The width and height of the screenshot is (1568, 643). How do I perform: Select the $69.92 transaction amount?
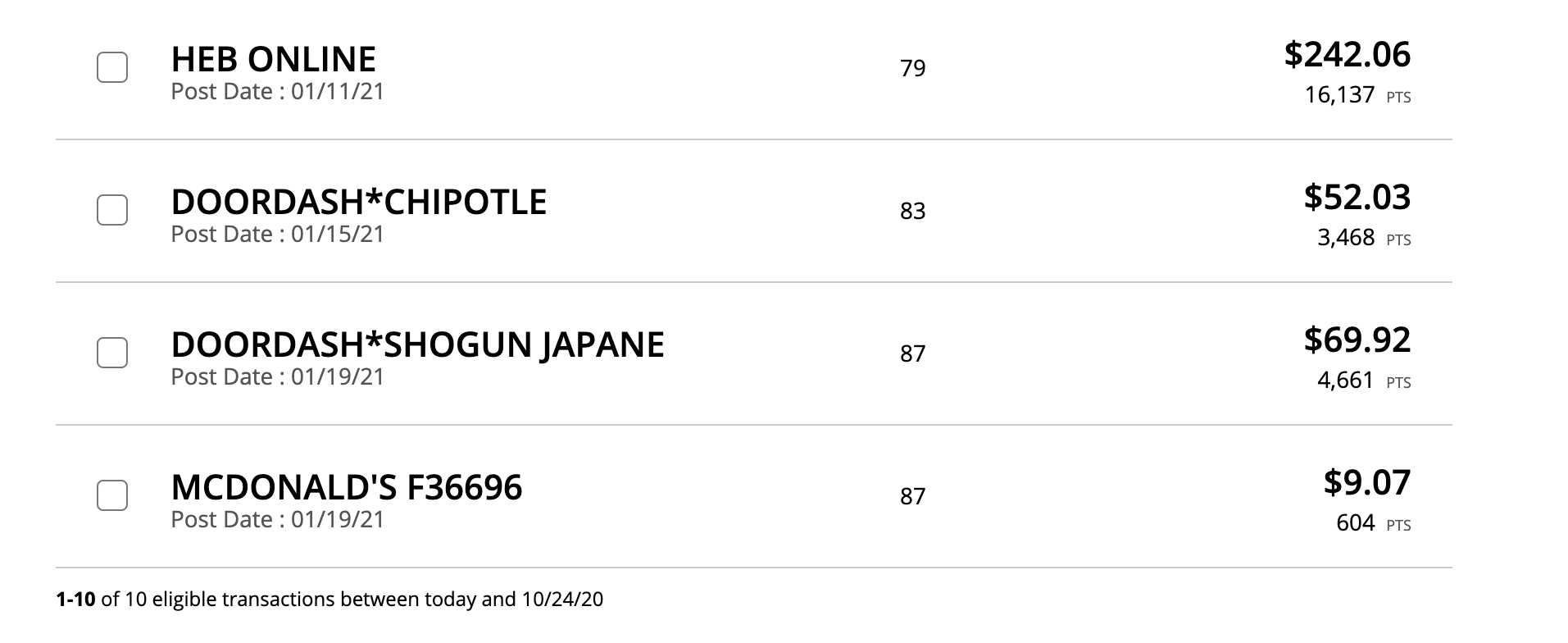click(x=1357, y=340)
